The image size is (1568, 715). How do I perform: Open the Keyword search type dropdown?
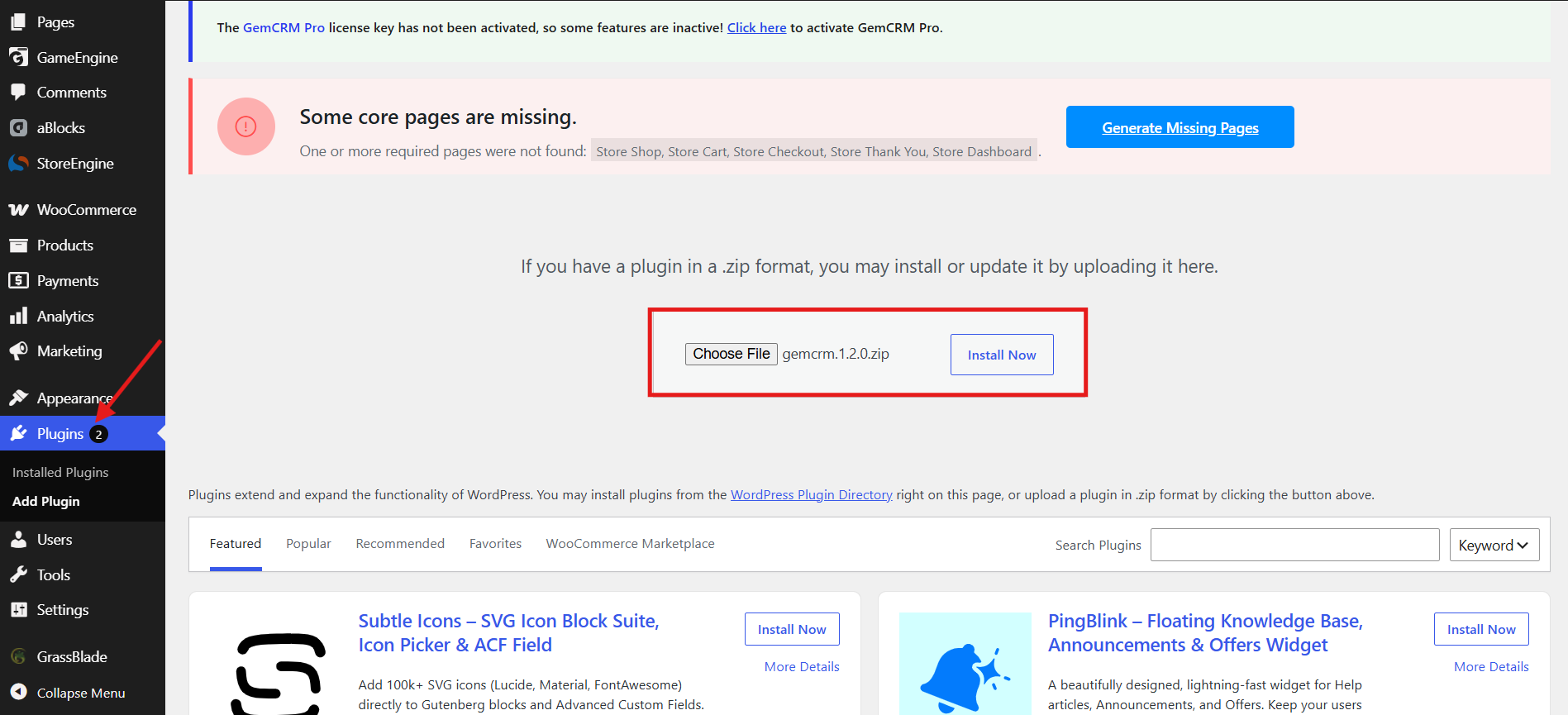[1494, 545]
